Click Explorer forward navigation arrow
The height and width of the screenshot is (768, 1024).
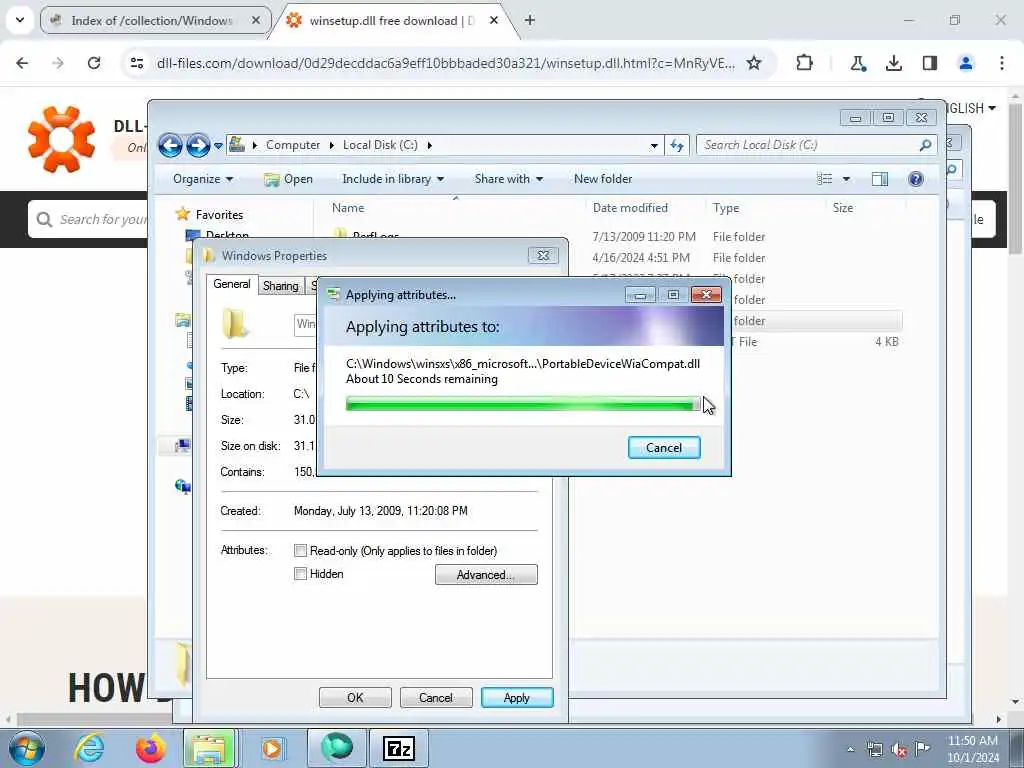point(198,145)
